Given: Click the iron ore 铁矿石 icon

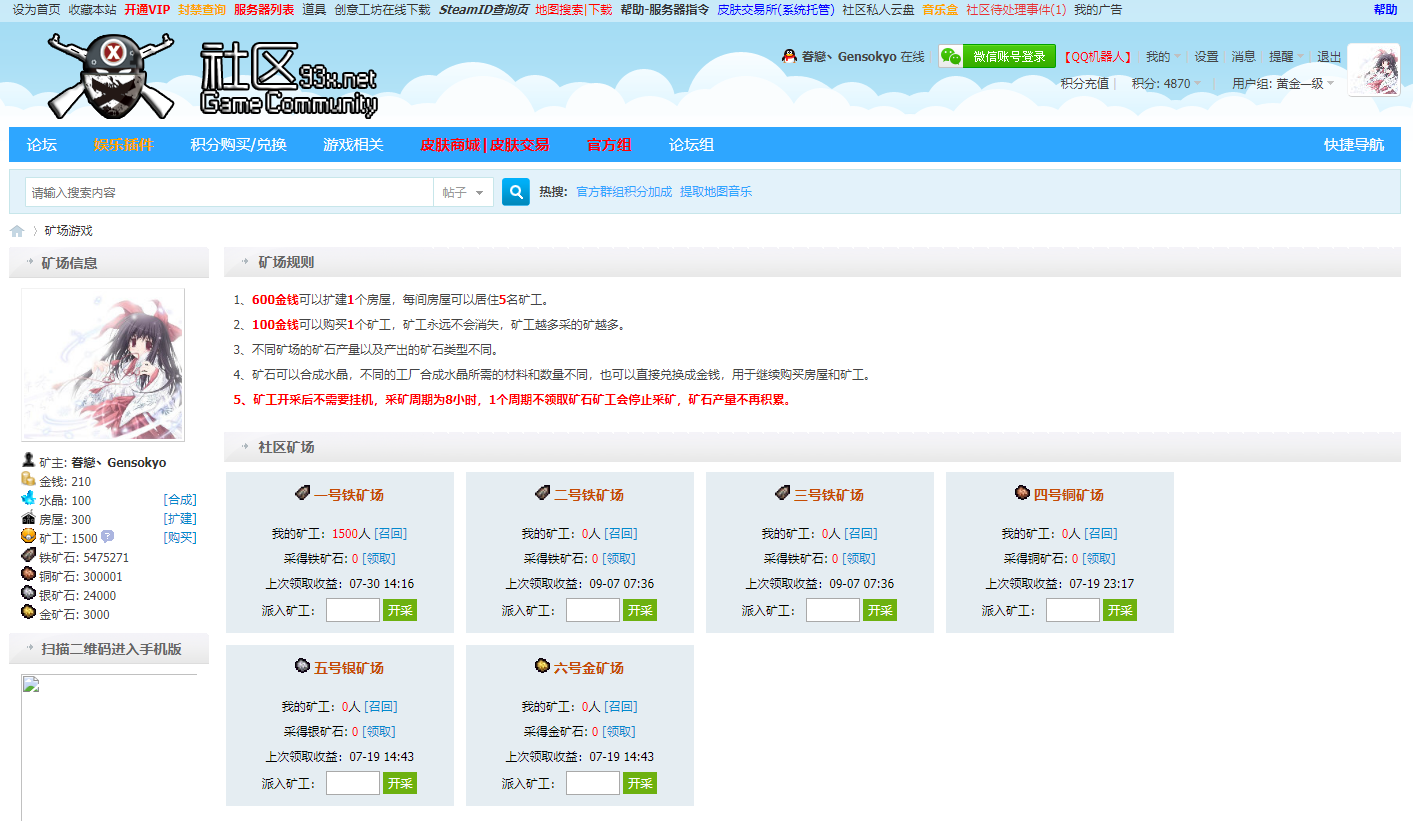Looking at the screenshot, I should (28, 555).
